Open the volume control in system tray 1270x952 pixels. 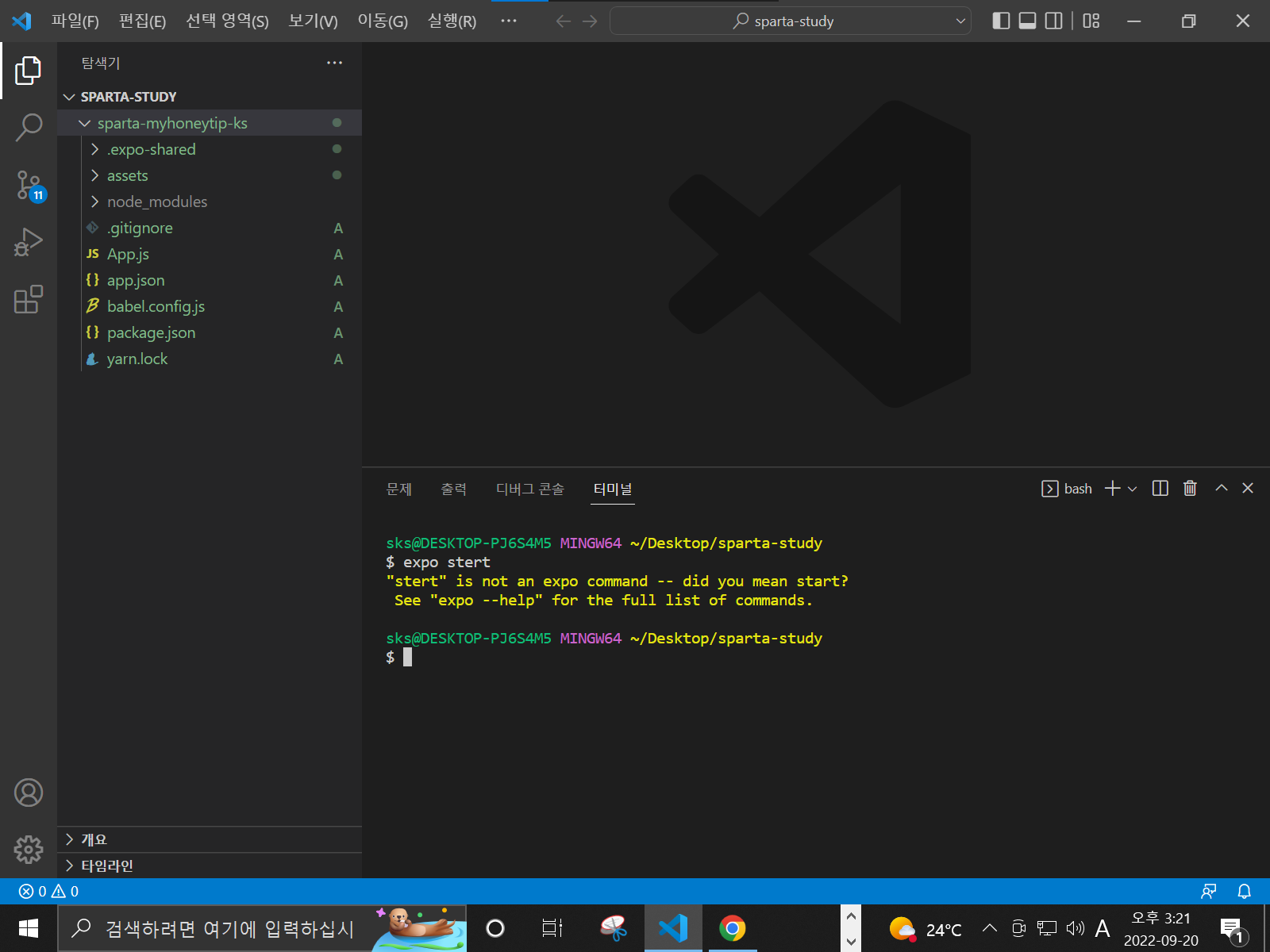pos(1076,928)
